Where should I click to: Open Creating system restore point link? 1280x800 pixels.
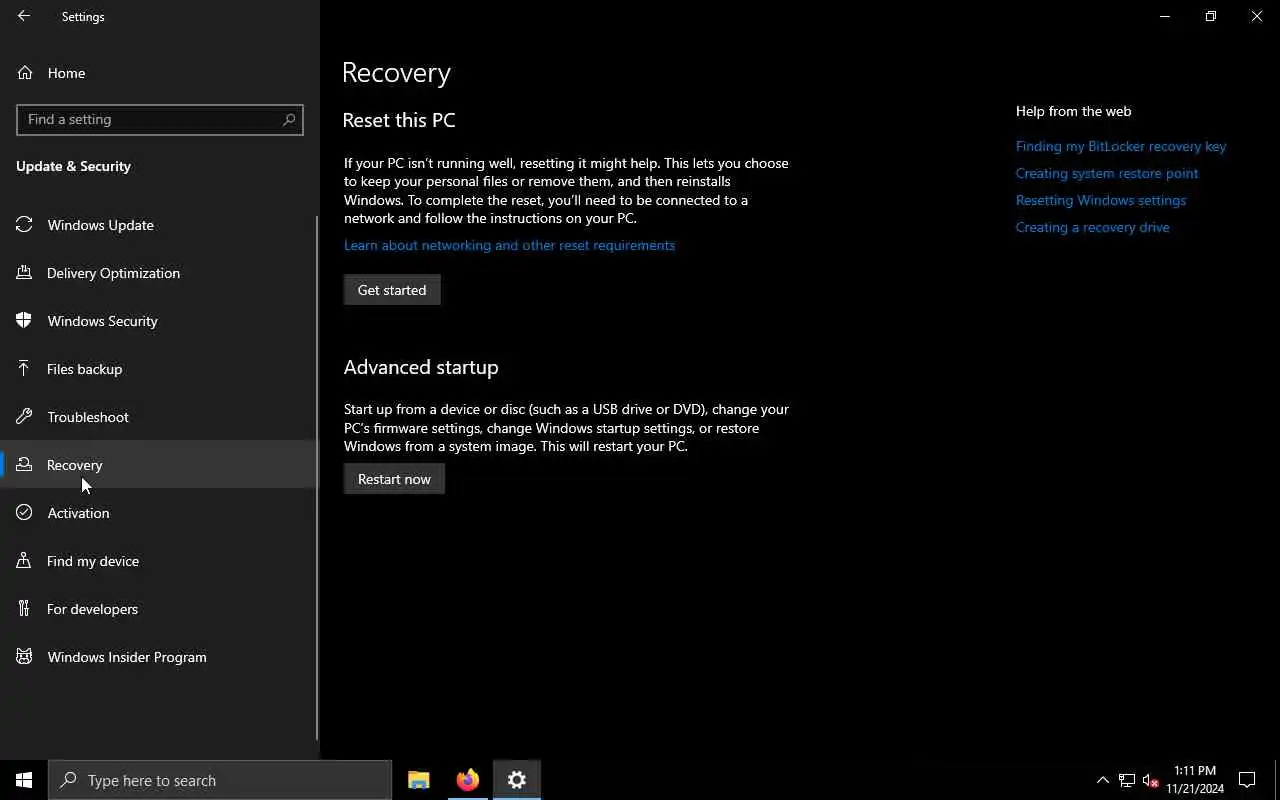pyautogui.click(x=1107, y=173)
